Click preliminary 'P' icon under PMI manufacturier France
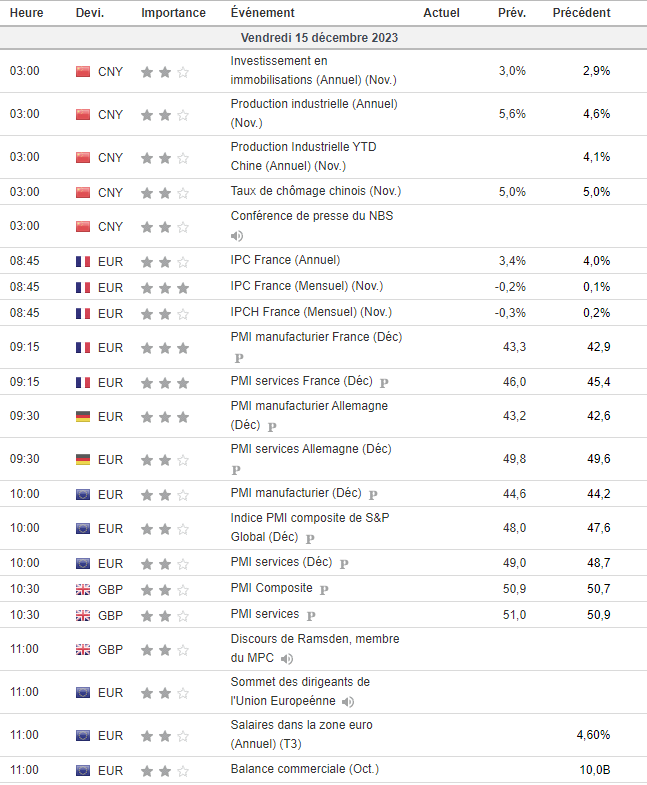This screenshot has width=647, height=785. point(238,357)
